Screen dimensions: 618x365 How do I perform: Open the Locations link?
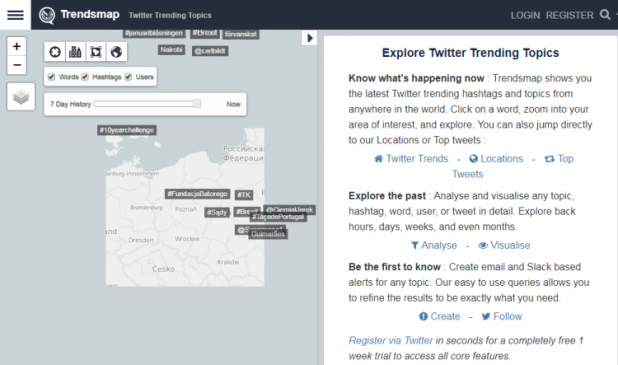(x=496, y=158)
